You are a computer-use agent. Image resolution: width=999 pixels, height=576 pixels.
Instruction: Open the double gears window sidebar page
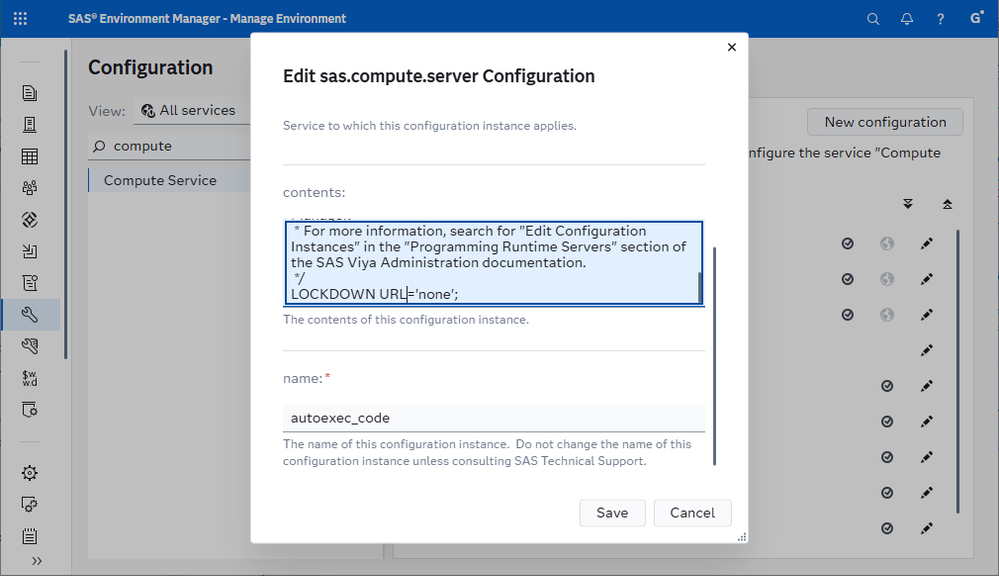(29, 505)
